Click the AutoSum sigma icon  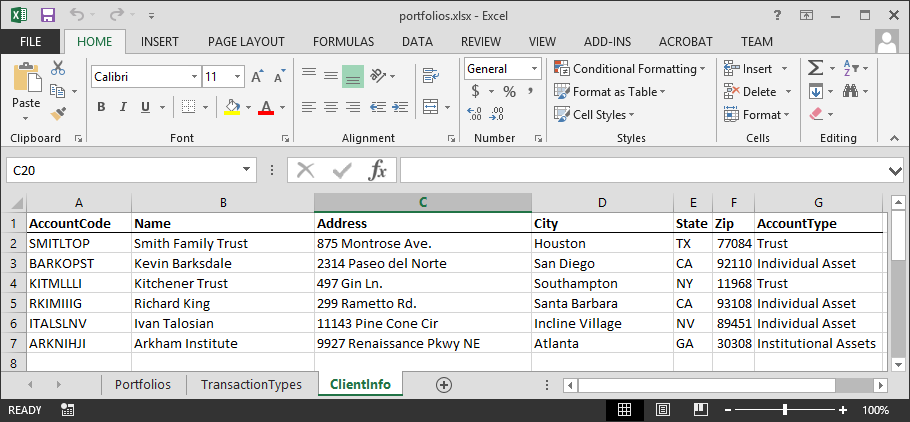816,68
